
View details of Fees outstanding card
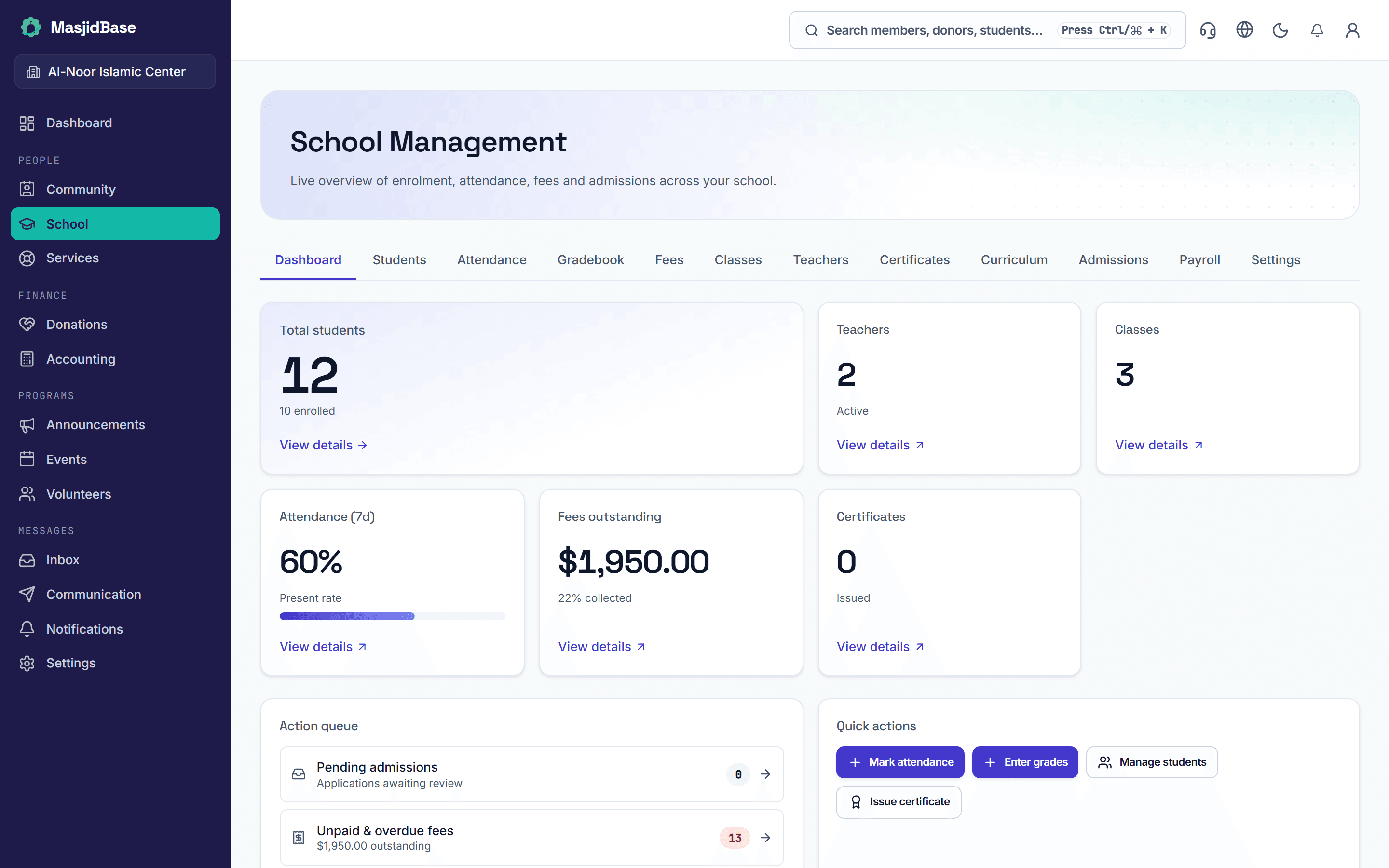pyautogui.click(x=601, y=646)
